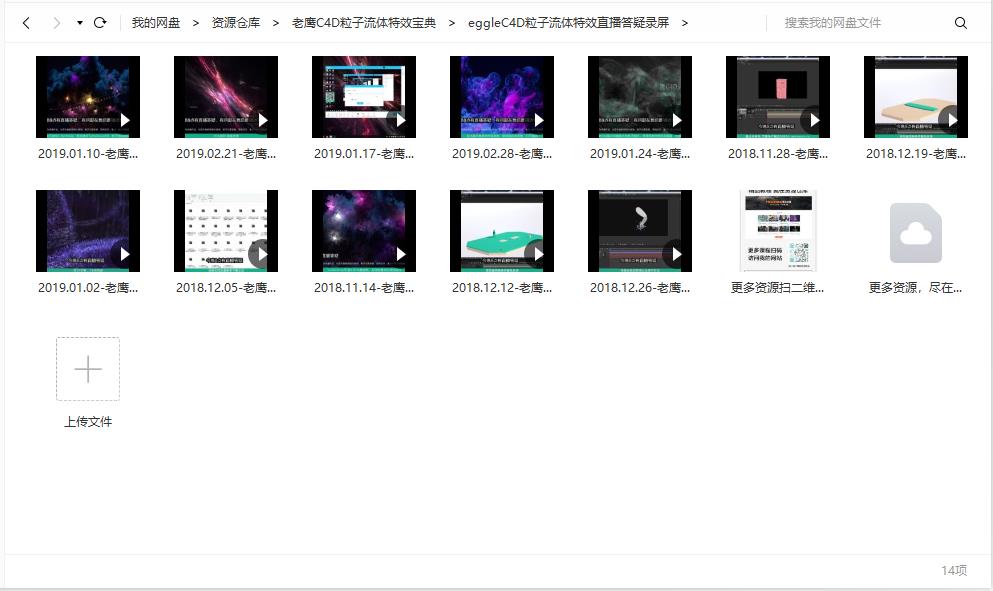Click the forward navigation arrow

(x=56, y=23)
